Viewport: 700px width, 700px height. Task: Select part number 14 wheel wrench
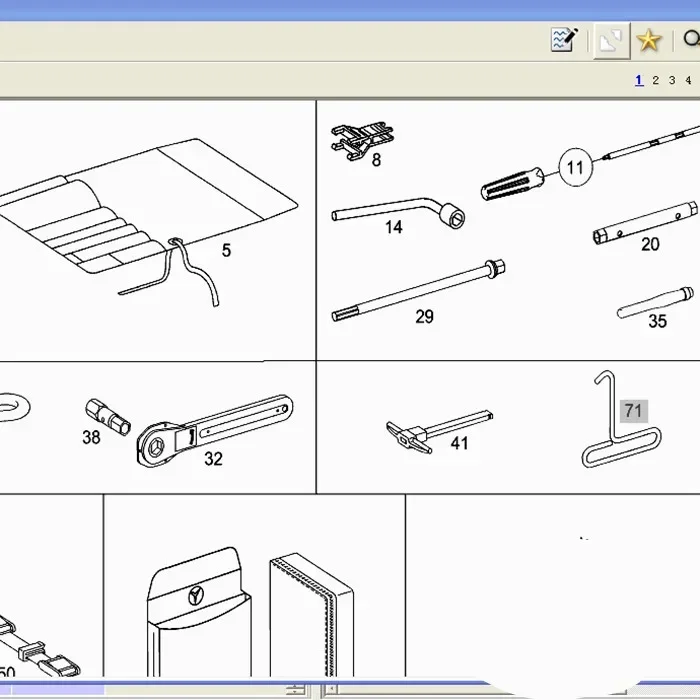pyautogui.click(x=394, y=227)
